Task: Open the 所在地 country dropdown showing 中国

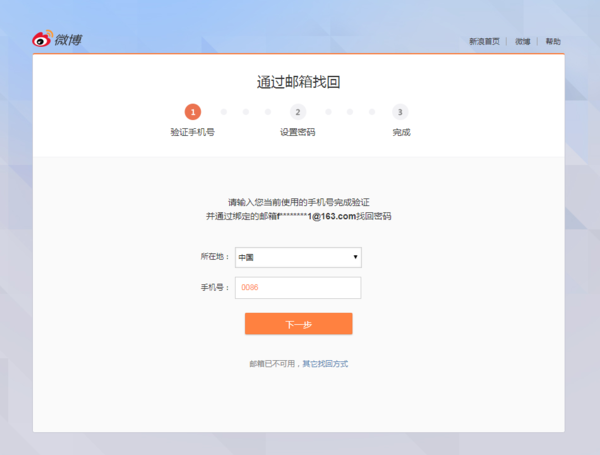Action: click(297, 257)
